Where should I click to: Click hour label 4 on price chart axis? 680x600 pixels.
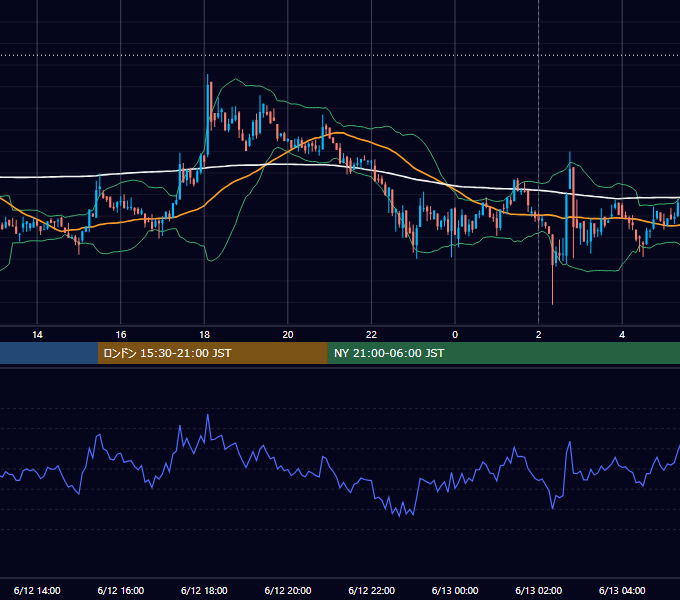(622, 335)
